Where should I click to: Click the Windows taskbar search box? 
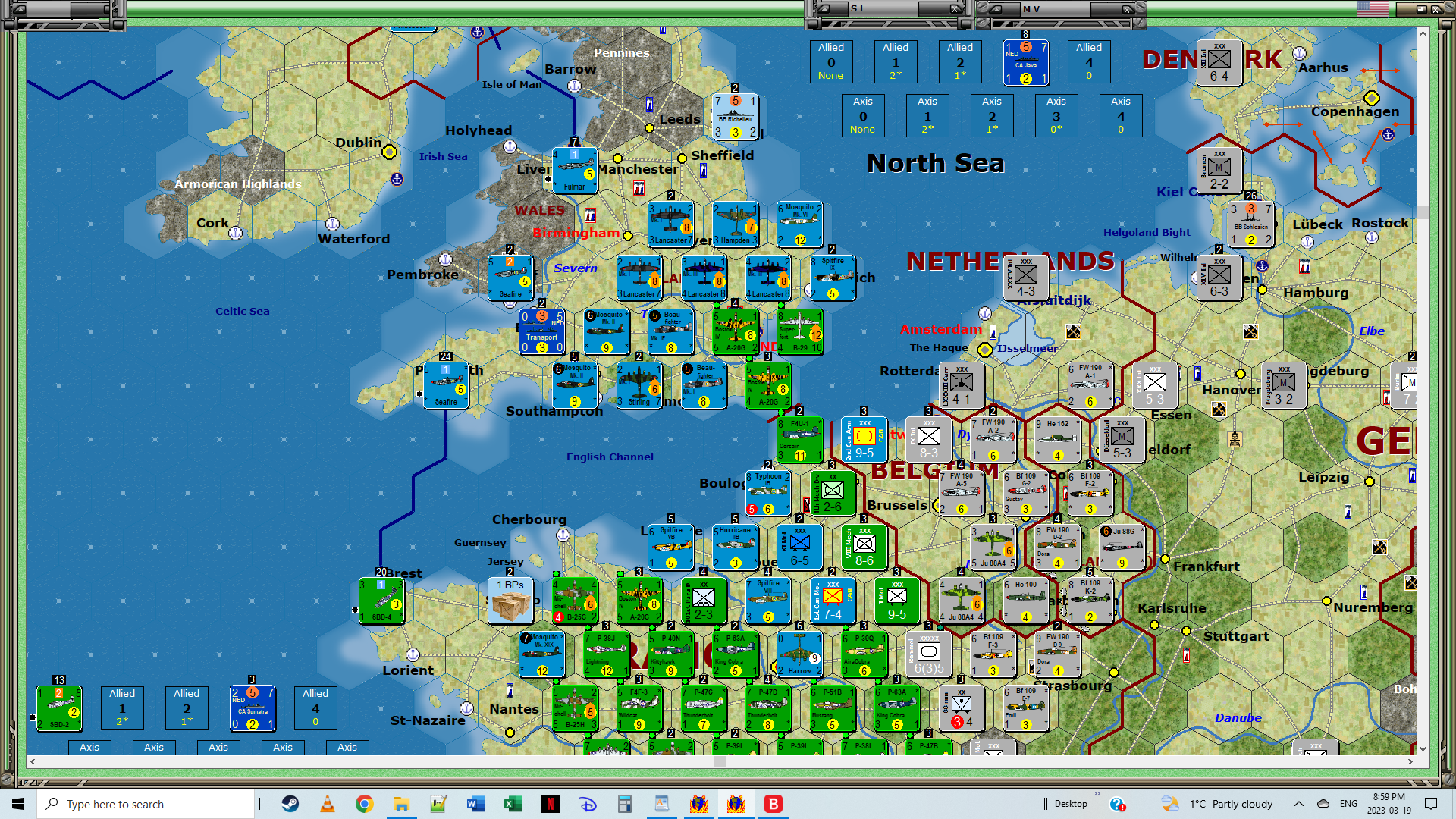click(146, 804)
